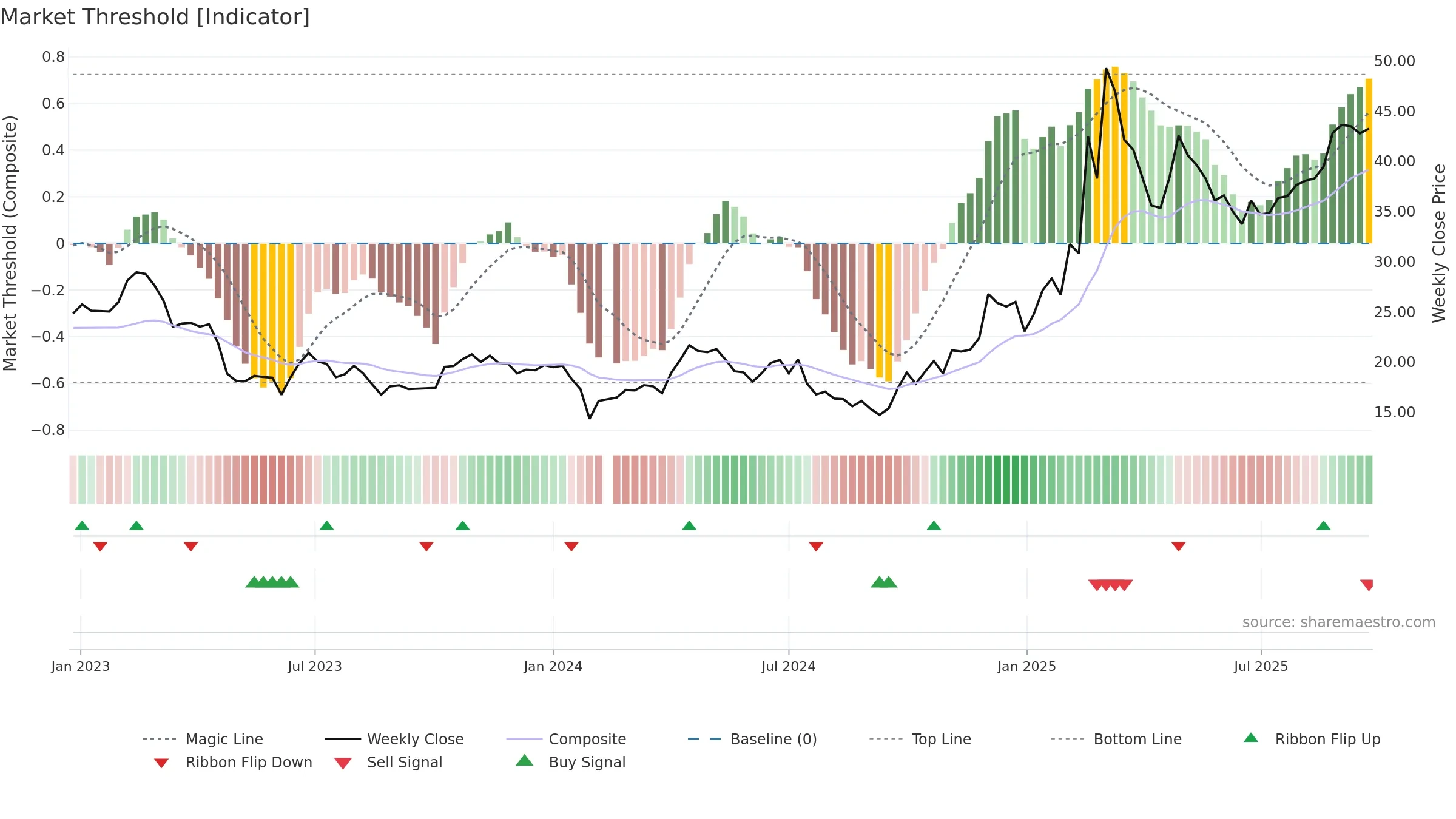Click the 35.00 price axis label
Screen dimensions: 1456x819
[x=1395, y=212]
